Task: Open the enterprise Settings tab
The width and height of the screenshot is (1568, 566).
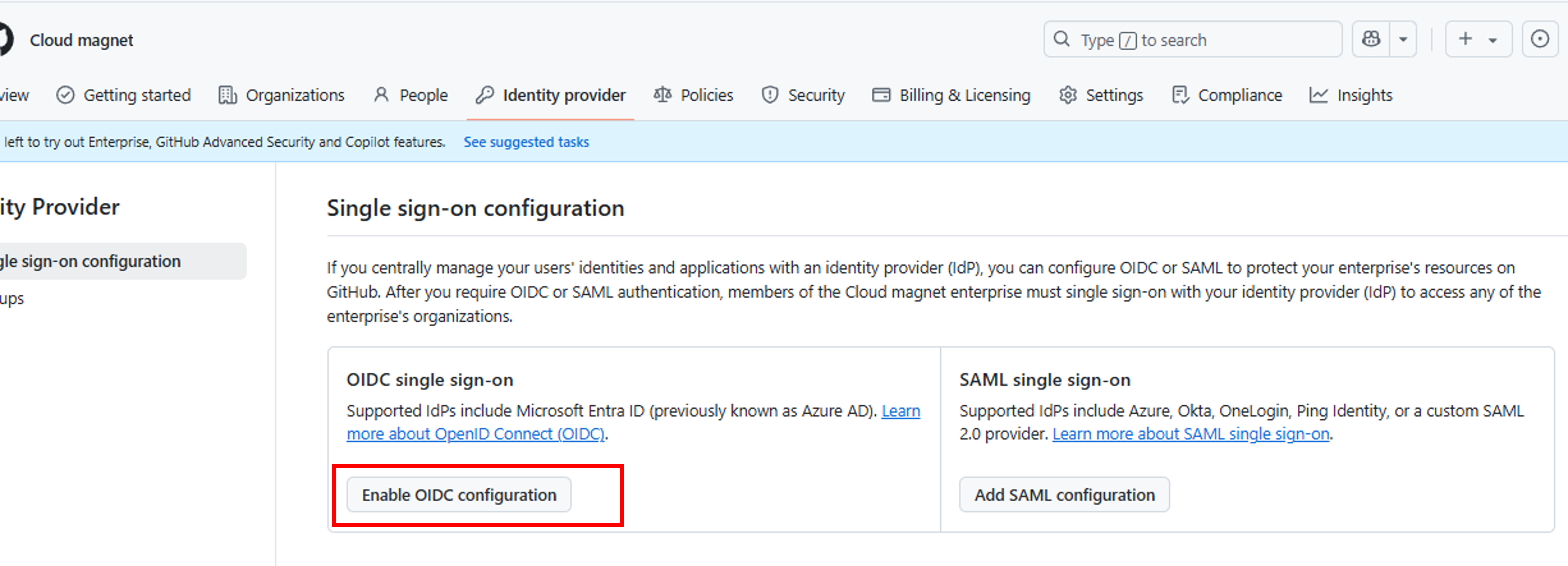Action: coord(1101,95)
